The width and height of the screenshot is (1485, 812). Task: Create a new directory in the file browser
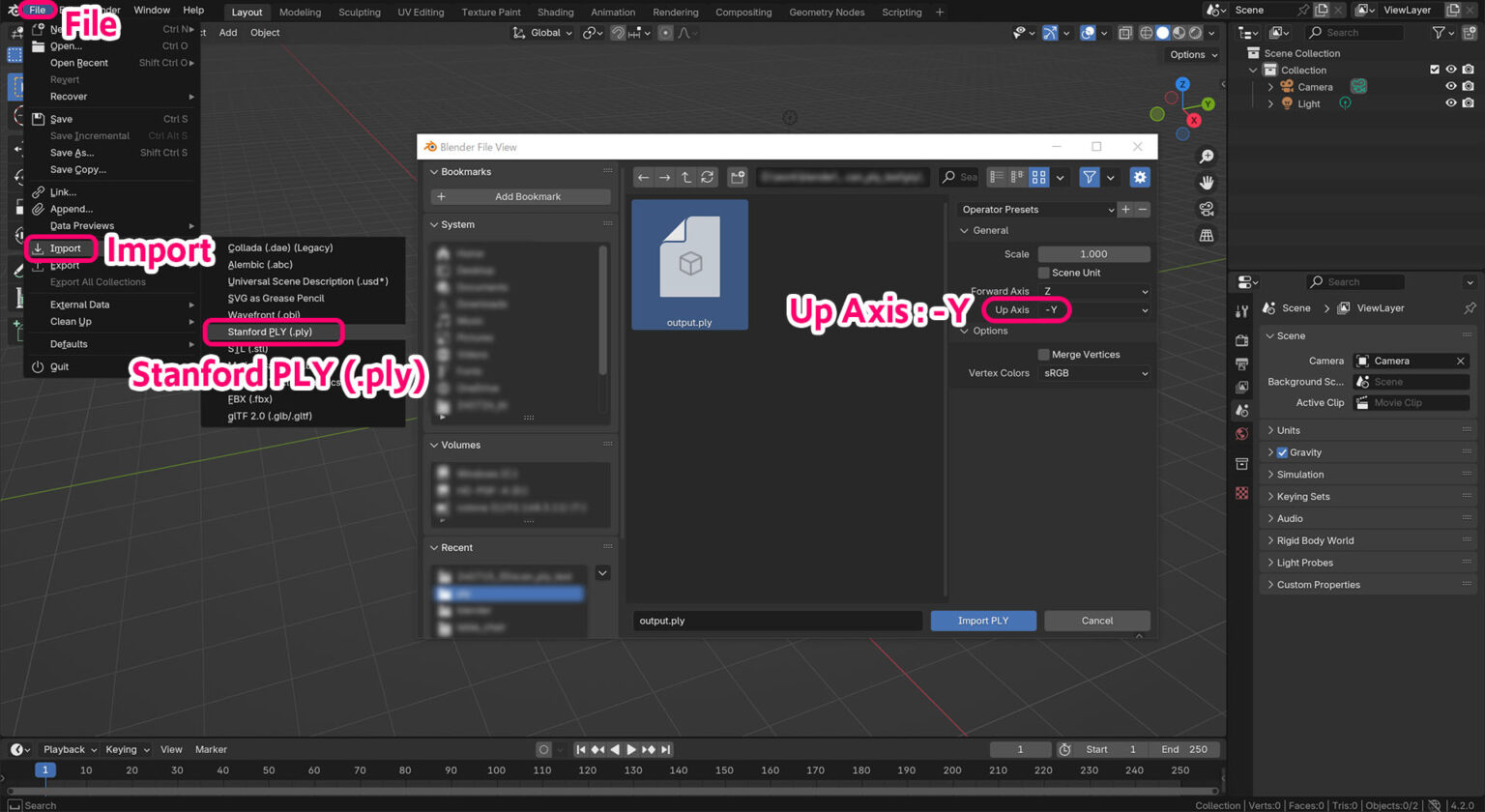click(738, 177)
